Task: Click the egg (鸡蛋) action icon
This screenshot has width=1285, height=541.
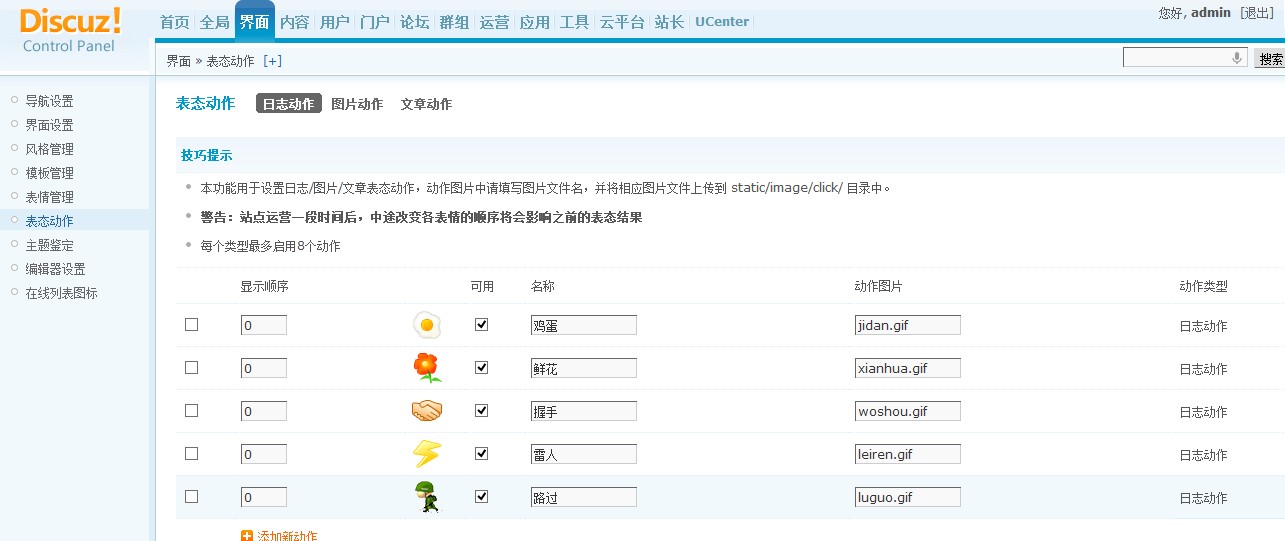Action: 427,325
